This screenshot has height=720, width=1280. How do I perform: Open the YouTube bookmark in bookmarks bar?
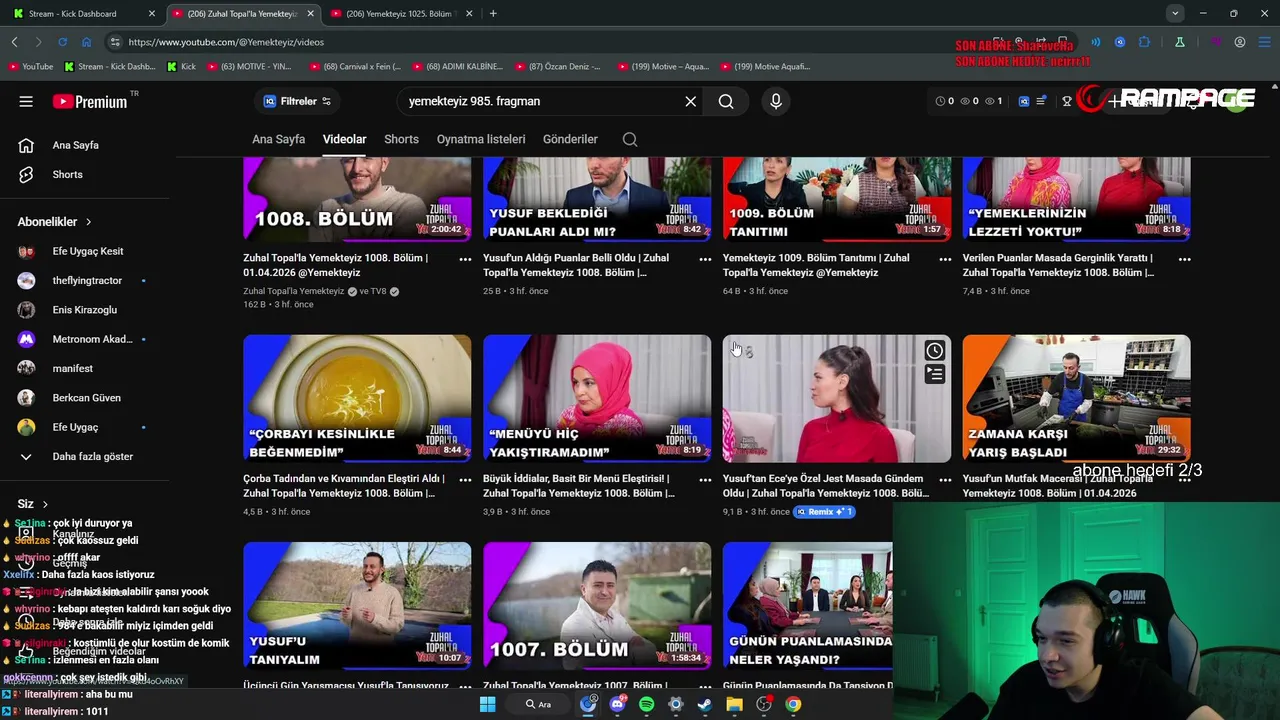(x=30, y=66)
